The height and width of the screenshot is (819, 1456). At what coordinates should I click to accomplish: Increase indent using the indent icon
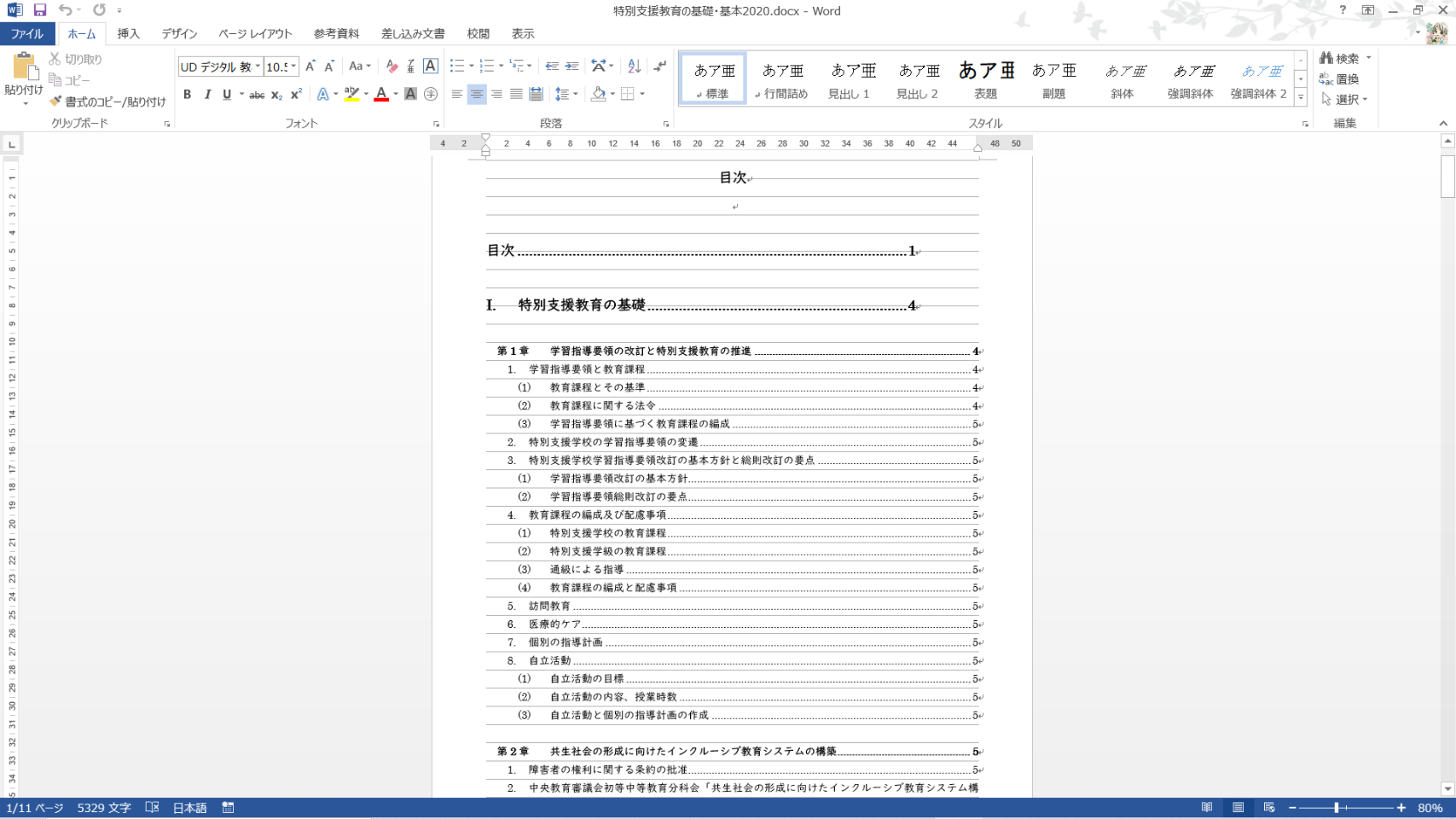(571, 67)
